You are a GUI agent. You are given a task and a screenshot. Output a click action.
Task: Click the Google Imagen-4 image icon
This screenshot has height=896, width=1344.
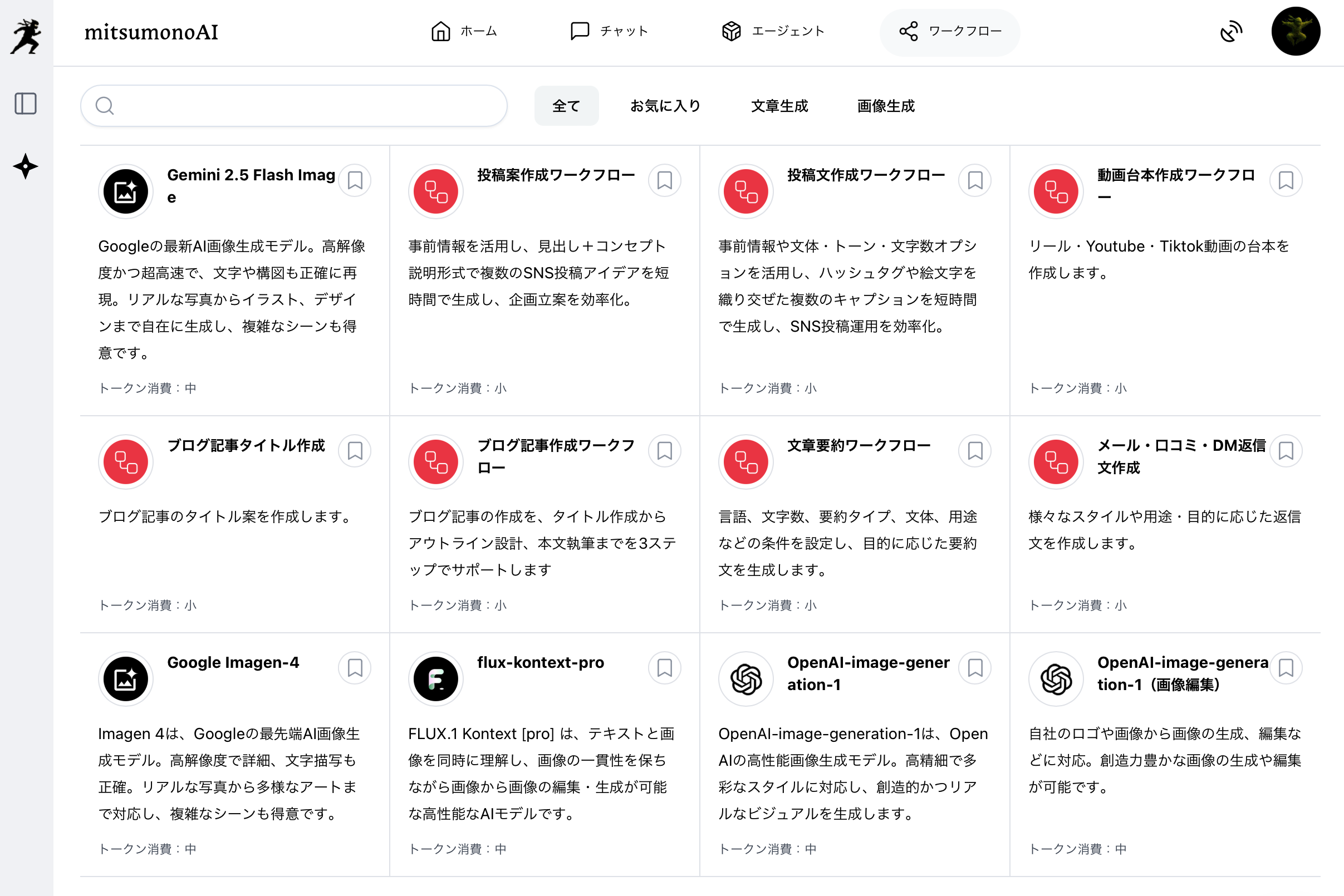[126, 679]
